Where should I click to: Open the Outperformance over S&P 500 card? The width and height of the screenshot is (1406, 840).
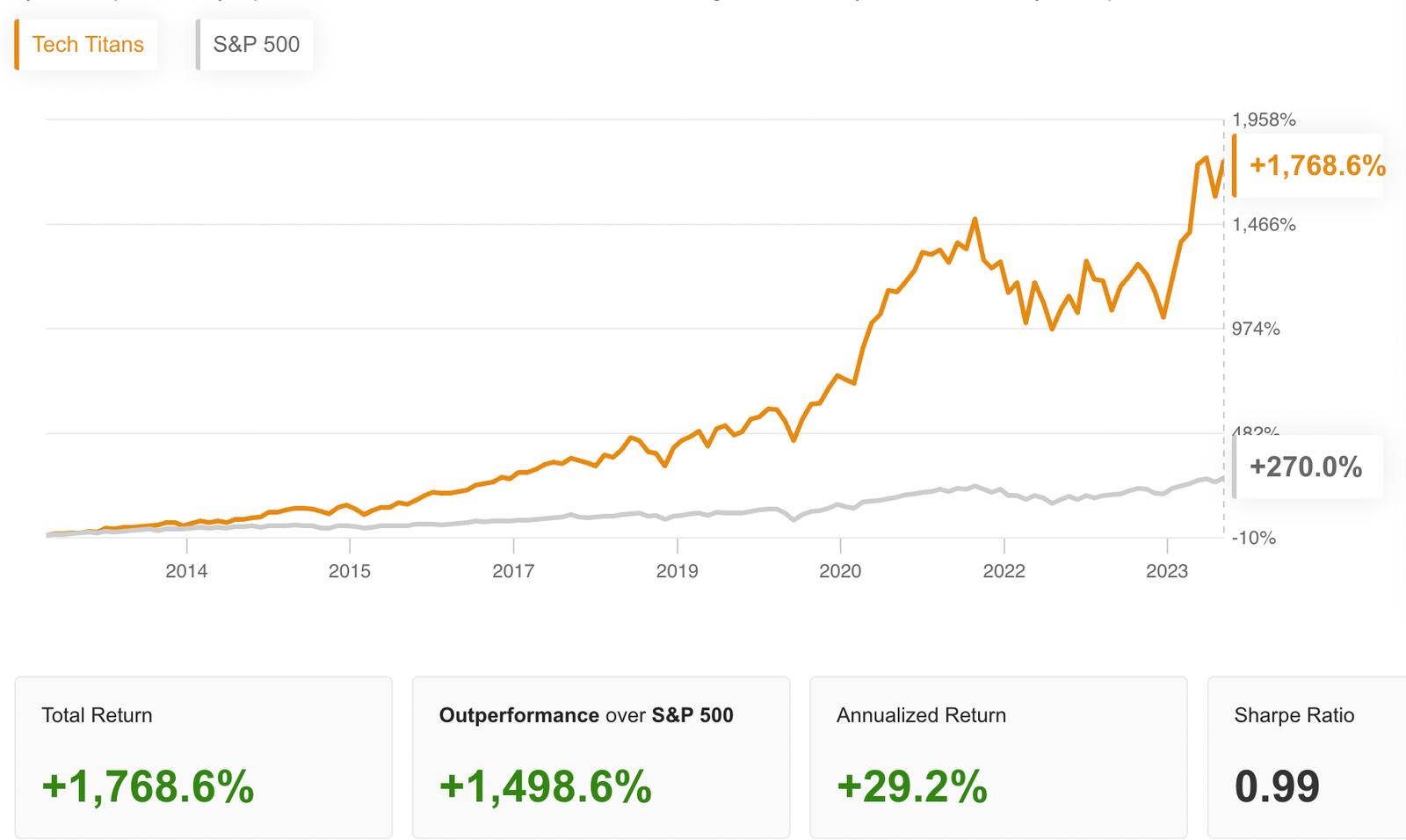pyautogui.click(x=600, y=756)
